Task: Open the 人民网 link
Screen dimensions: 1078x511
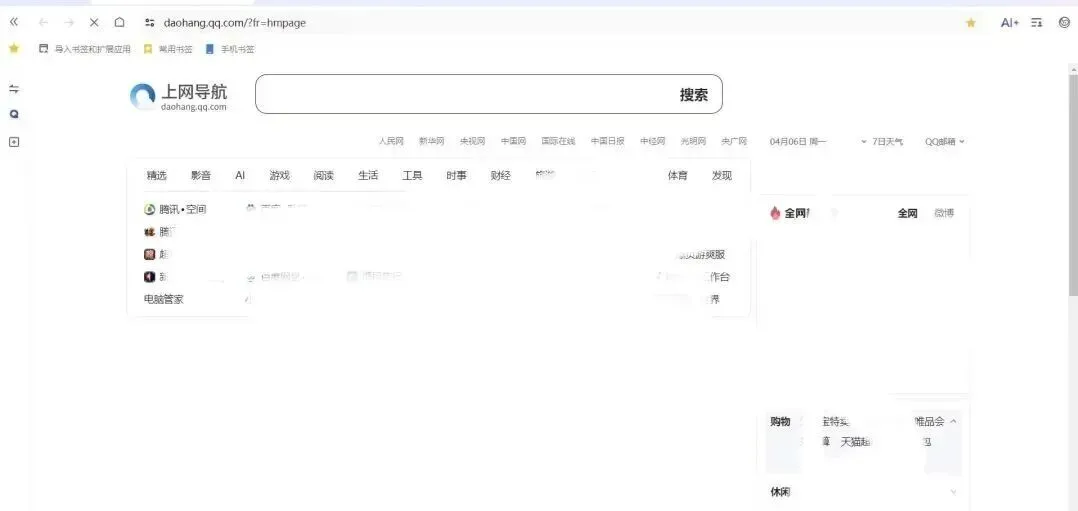Action: click(390, 141)
